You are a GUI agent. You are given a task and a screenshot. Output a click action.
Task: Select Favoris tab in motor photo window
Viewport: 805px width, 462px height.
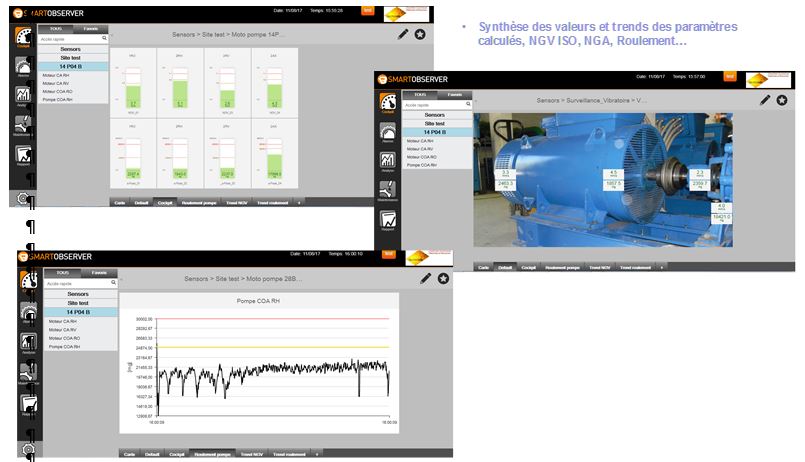click(455, 94)
